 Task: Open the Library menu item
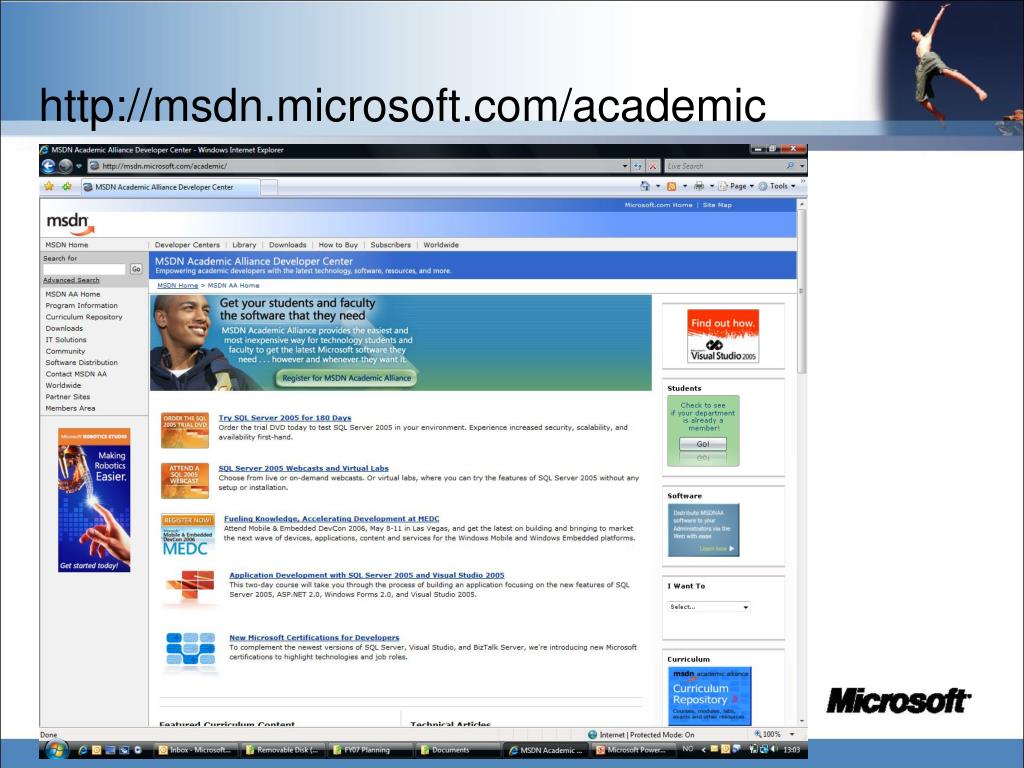pos(244,245)
